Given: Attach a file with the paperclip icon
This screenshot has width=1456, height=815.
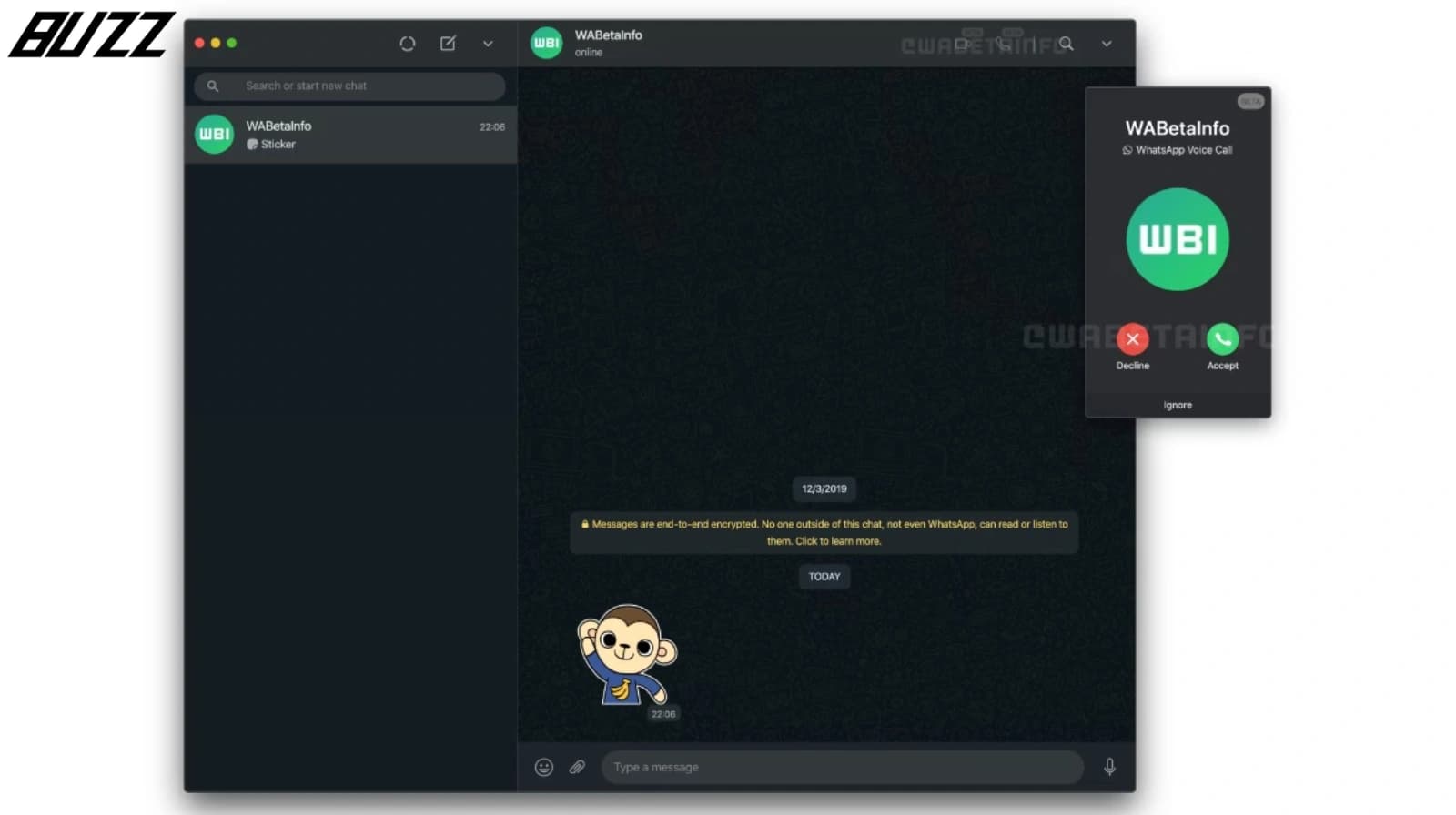Looking at the screenshot, I should 577,768.
